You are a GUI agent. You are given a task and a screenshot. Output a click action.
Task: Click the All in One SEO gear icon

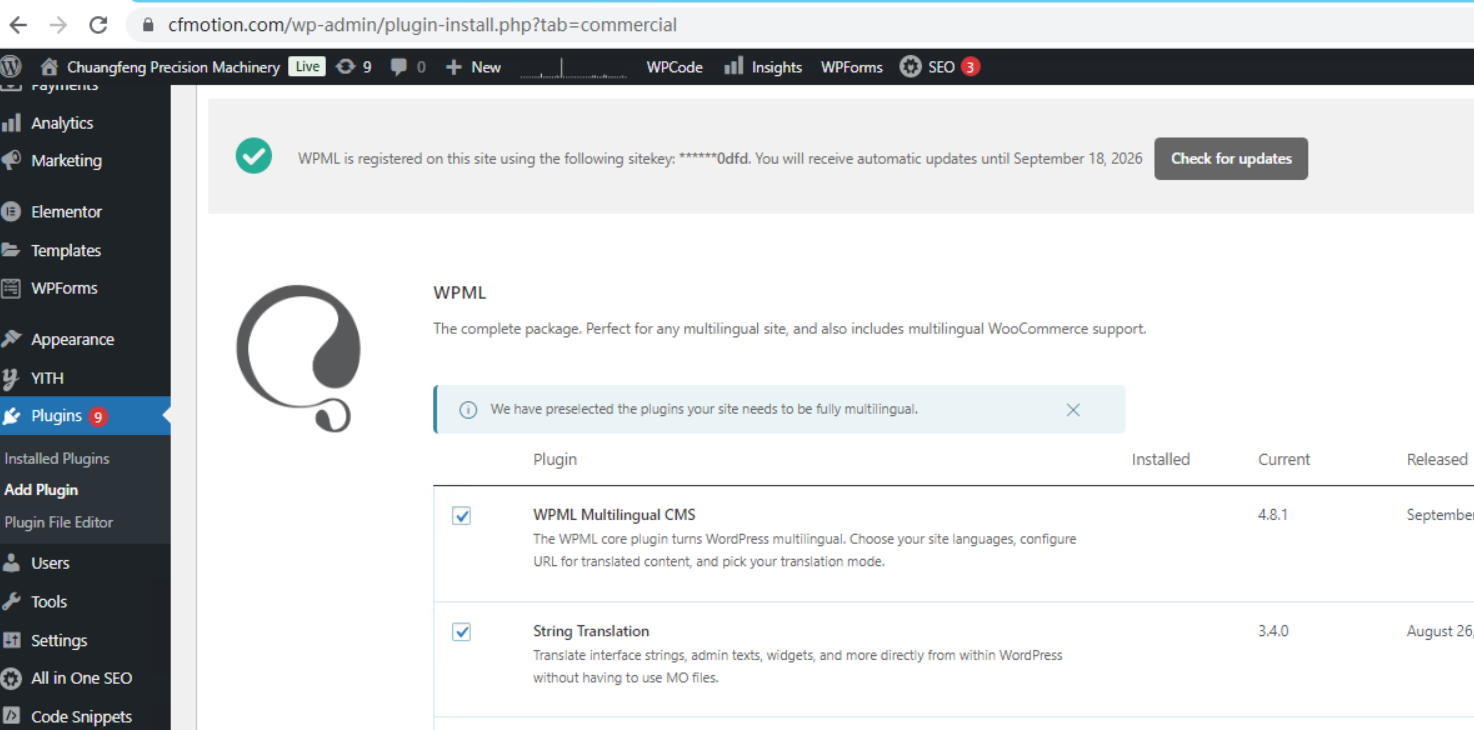pos(11,678)
